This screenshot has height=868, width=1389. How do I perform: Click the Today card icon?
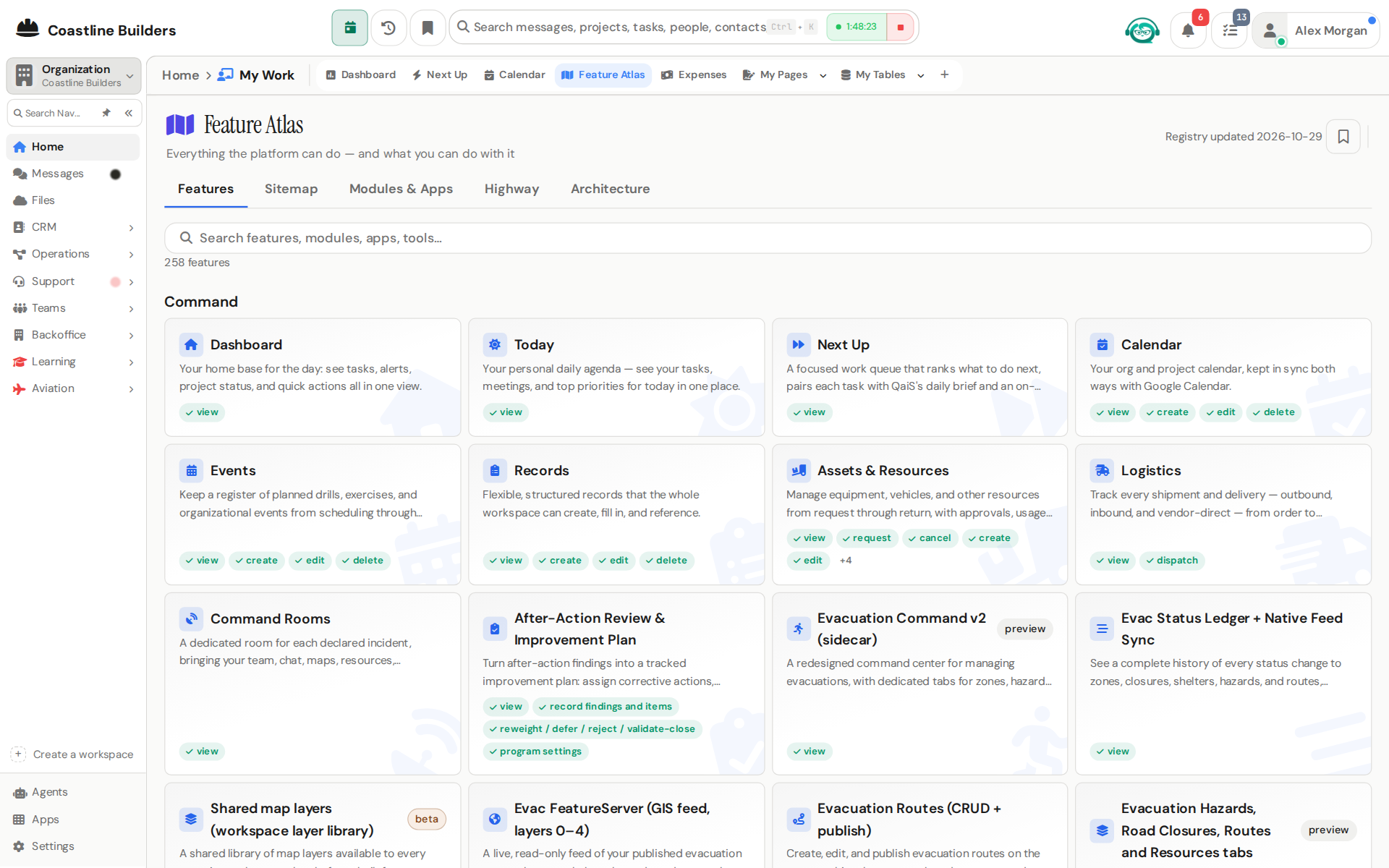495,345
